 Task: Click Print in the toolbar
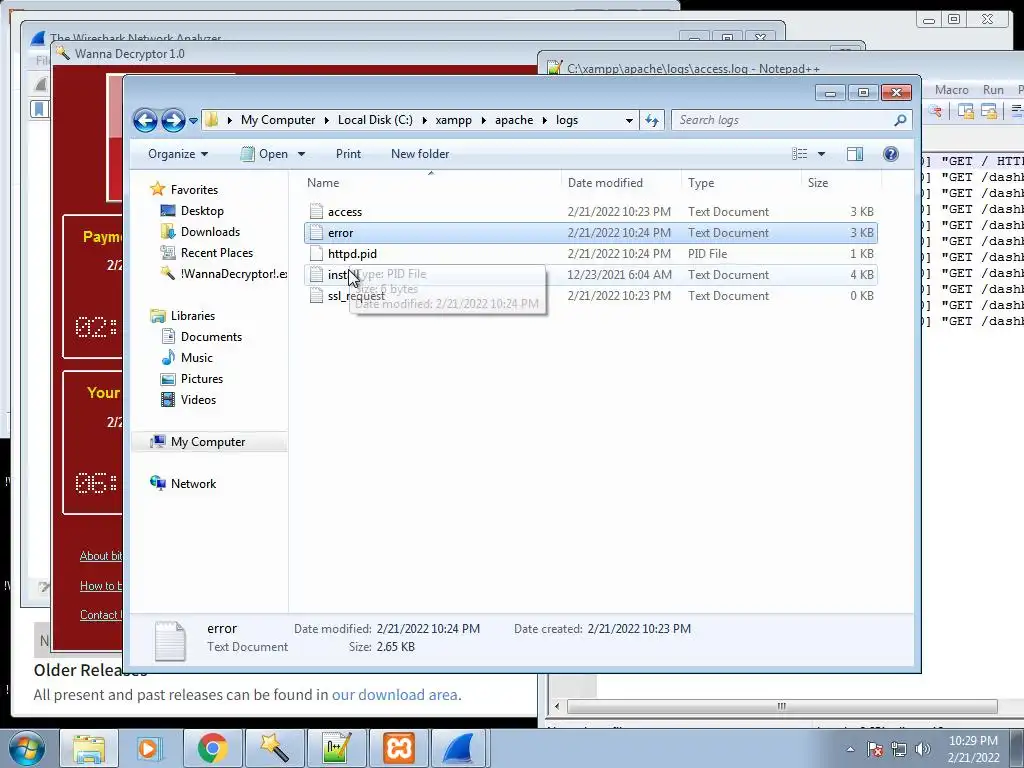[x=348, y=154]
